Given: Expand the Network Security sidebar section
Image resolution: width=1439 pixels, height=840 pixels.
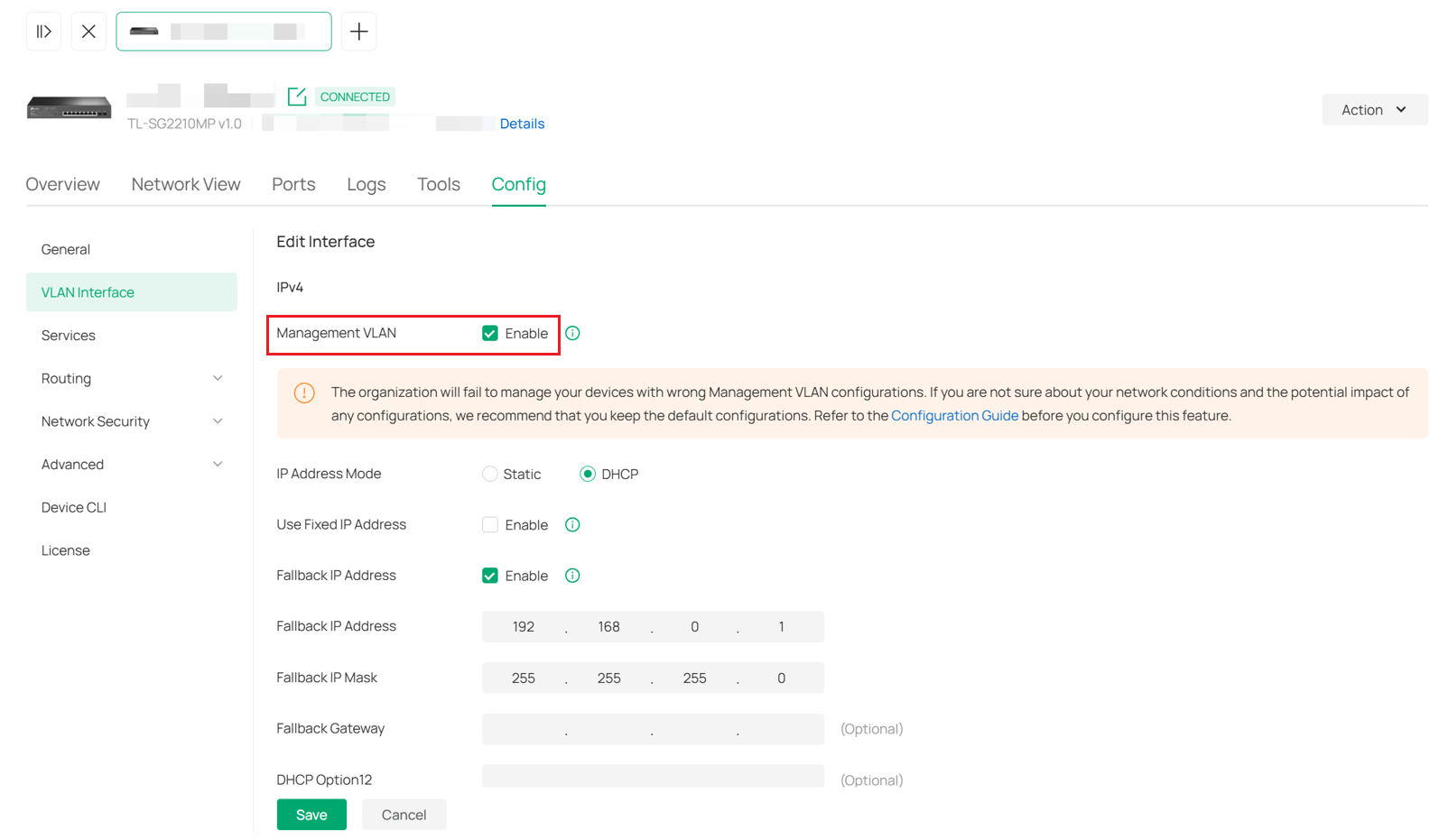Looking at the screenshot, I should 132,421.
